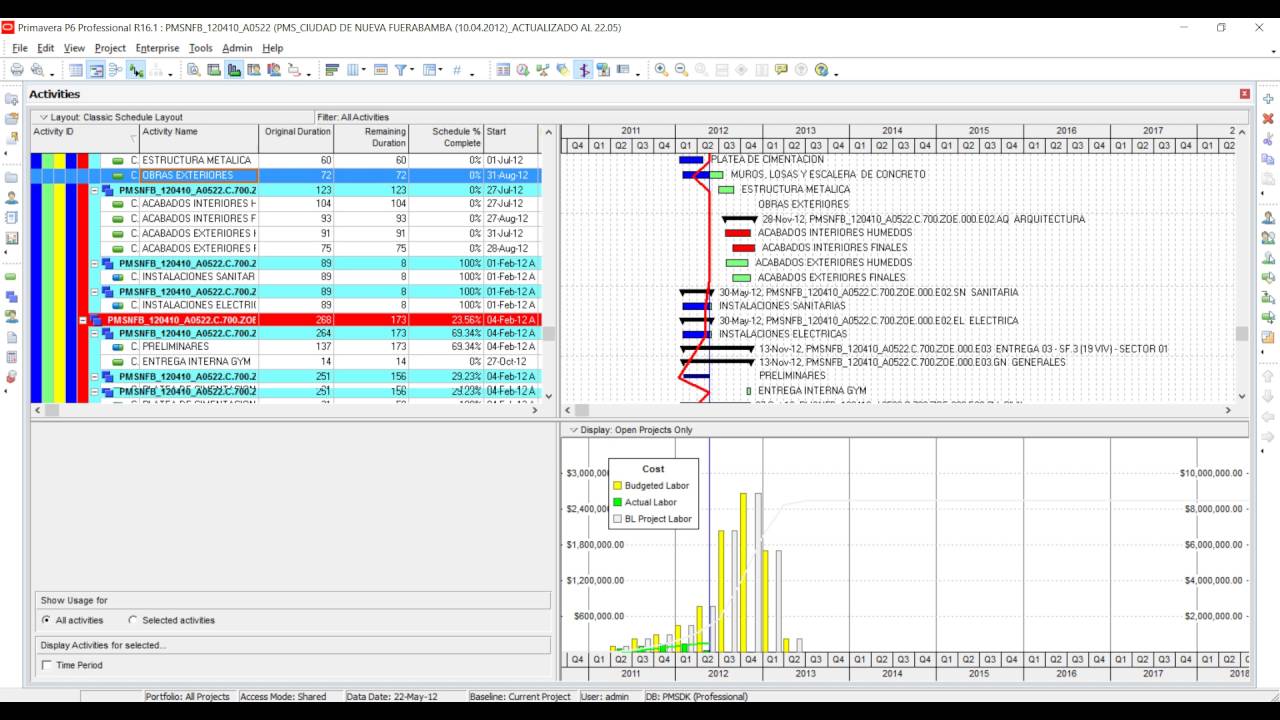Click the Cut scissors icon
Image resolution: width=1280 pixels, height=720 pixels.
point(1268,139)
